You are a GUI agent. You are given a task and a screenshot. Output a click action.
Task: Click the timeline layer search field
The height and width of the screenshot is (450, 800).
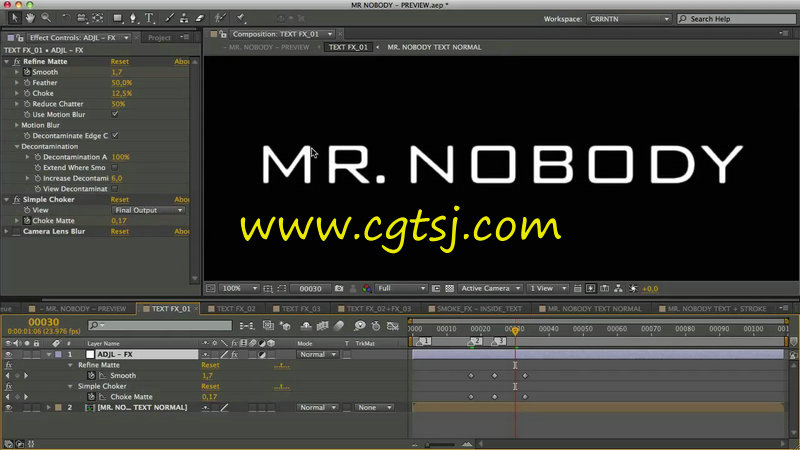pyautogui.click(x=160, y=326)
